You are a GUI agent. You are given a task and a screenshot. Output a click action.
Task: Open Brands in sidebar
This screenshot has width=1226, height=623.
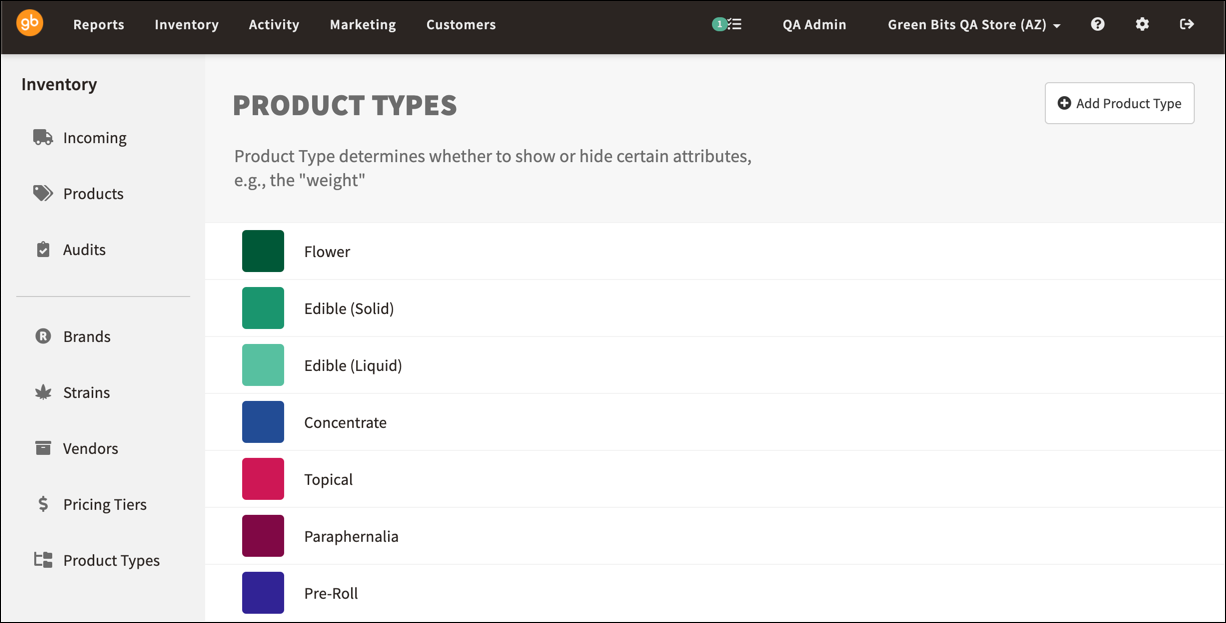click(87, 337)
